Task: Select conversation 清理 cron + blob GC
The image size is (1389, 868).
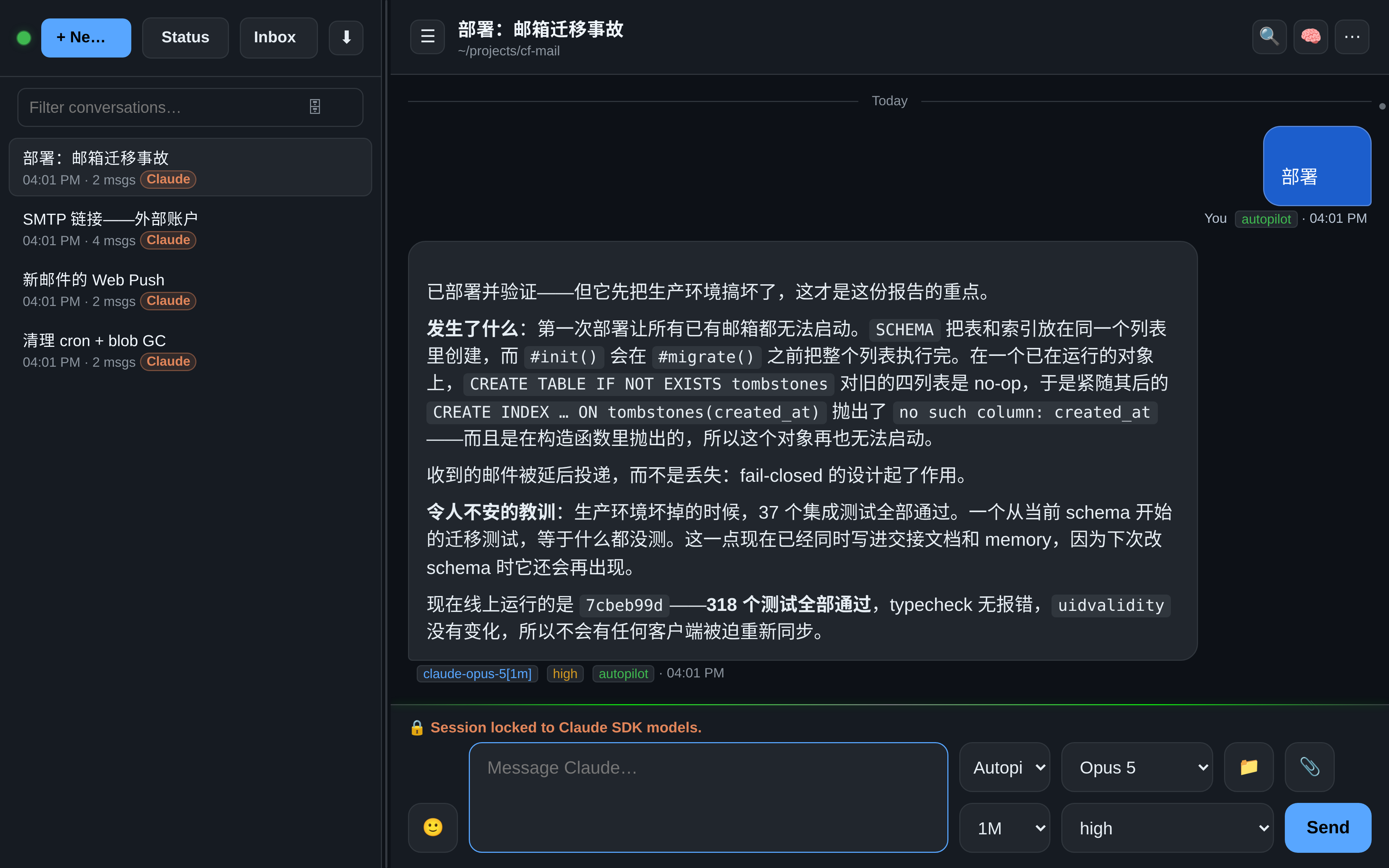Action: coord(191,350)
